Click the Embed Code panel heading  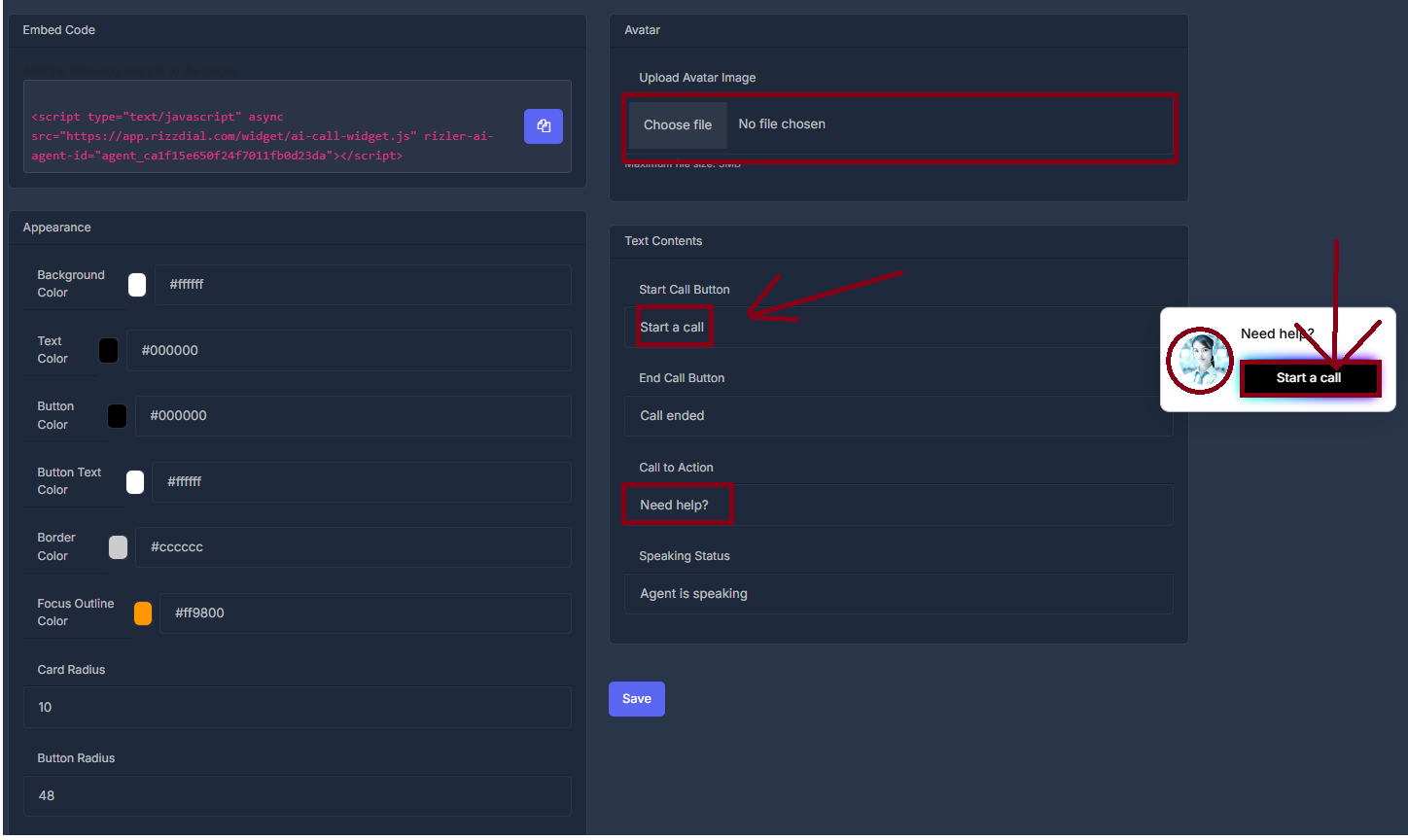59,30
